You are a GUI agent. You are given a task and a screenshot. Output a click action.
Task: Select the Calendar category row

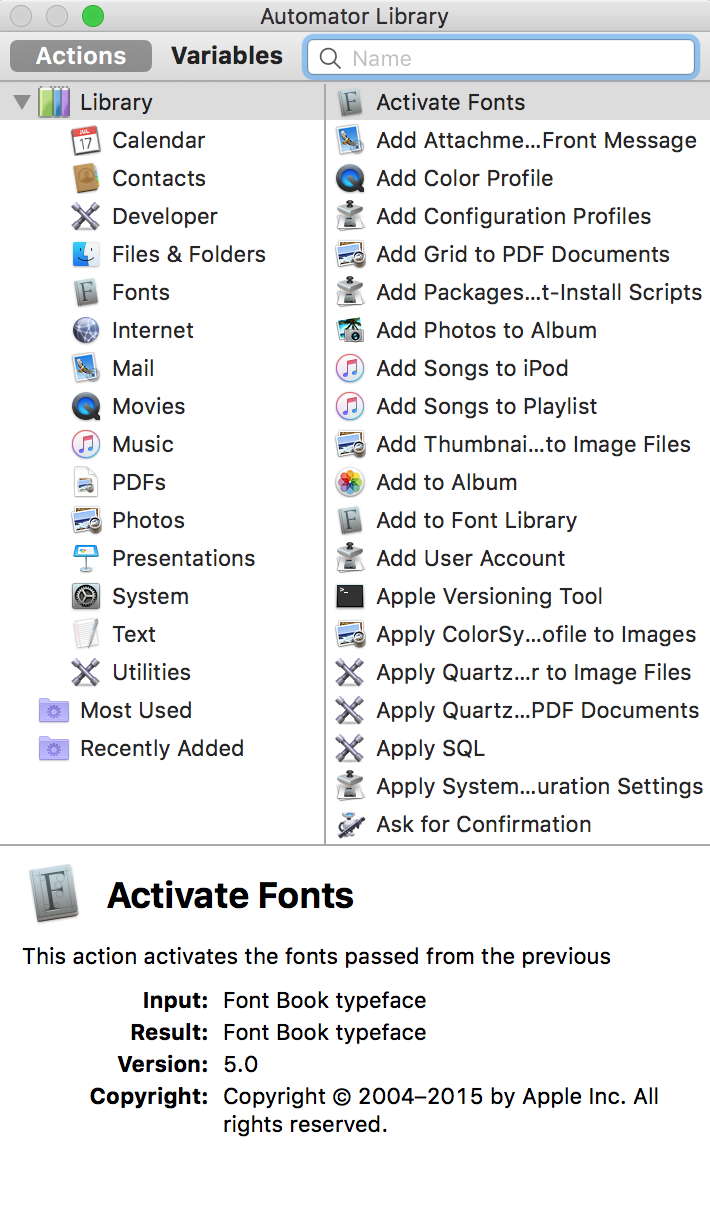162,140
